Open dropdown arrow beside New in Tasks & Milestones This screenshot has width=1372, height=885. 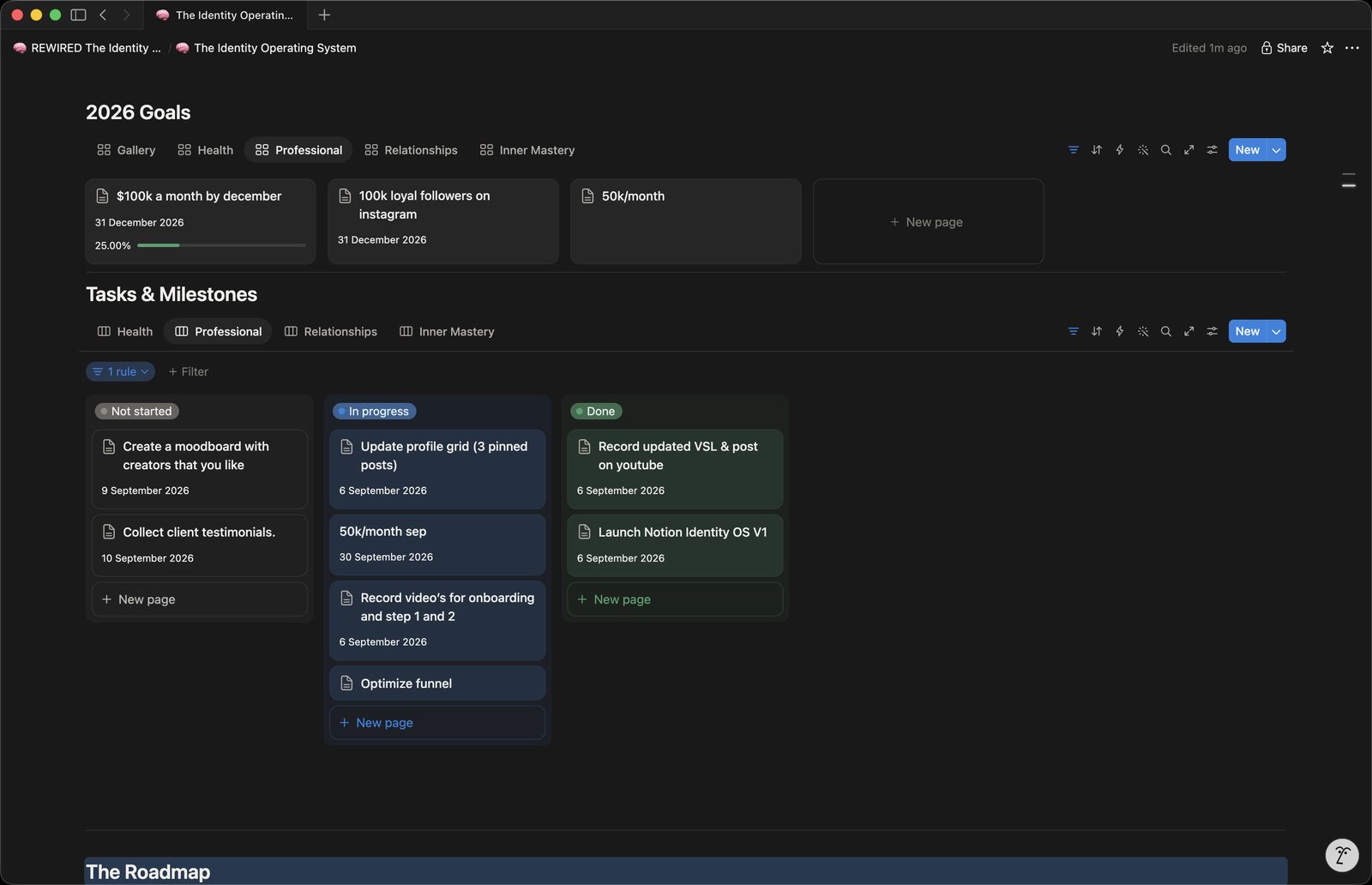click(x=1276, y=331)
